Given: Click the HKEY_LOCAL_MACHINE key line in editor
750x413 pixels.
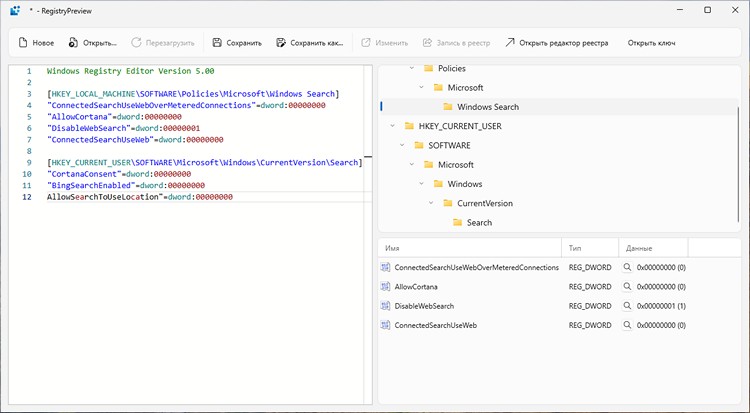Looking at the screenshot, I should point(193,94).
